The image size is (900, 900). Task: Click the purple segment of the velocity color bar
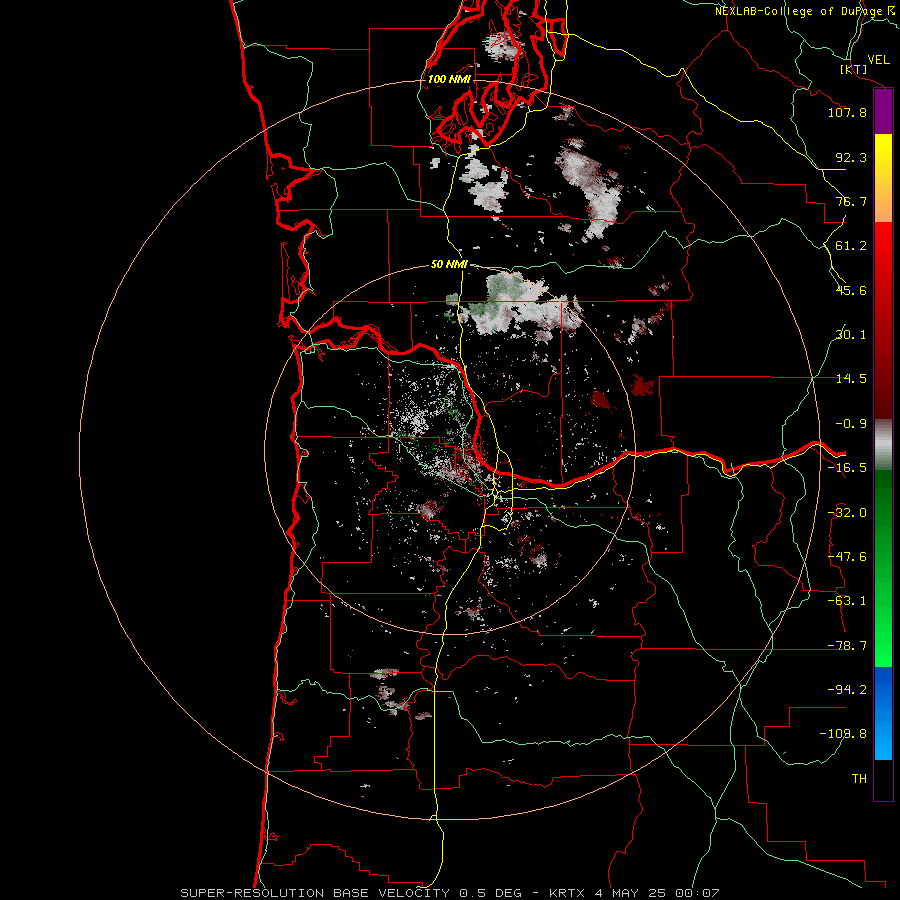click(x=883, y=111)
